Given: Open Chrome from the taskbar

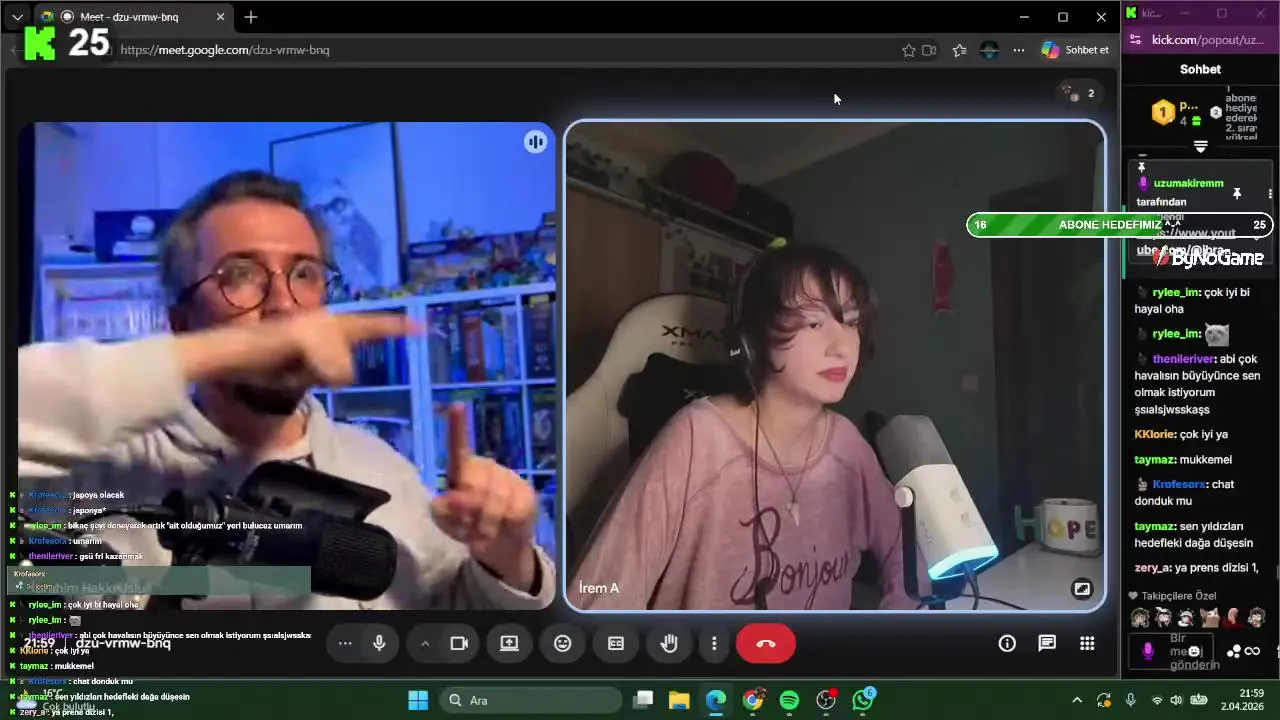Looking at the screenshot, I should tap(753, 700).
